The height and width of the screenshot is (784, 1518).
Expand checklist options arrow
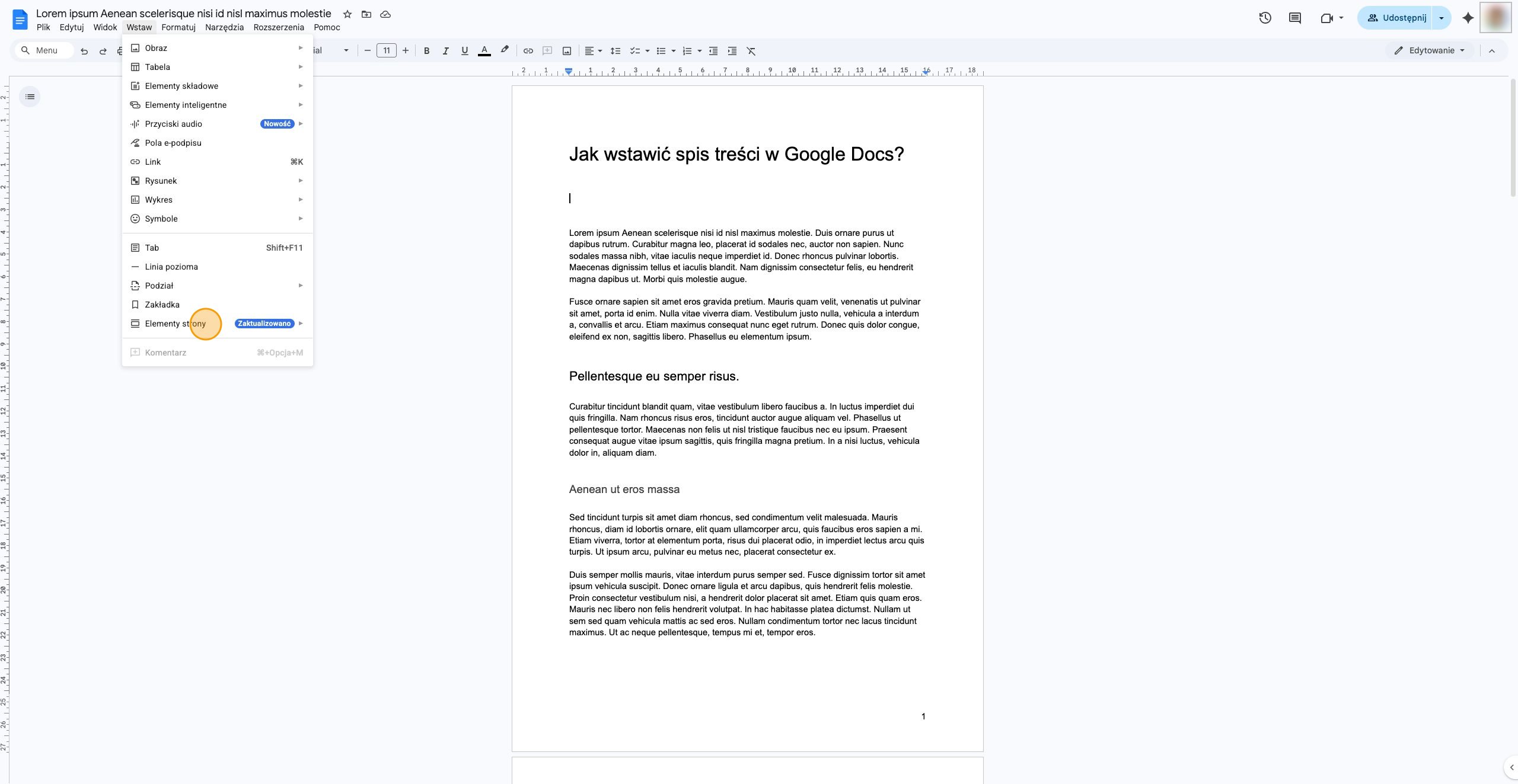pyautogui.click(x=648, y=51)
